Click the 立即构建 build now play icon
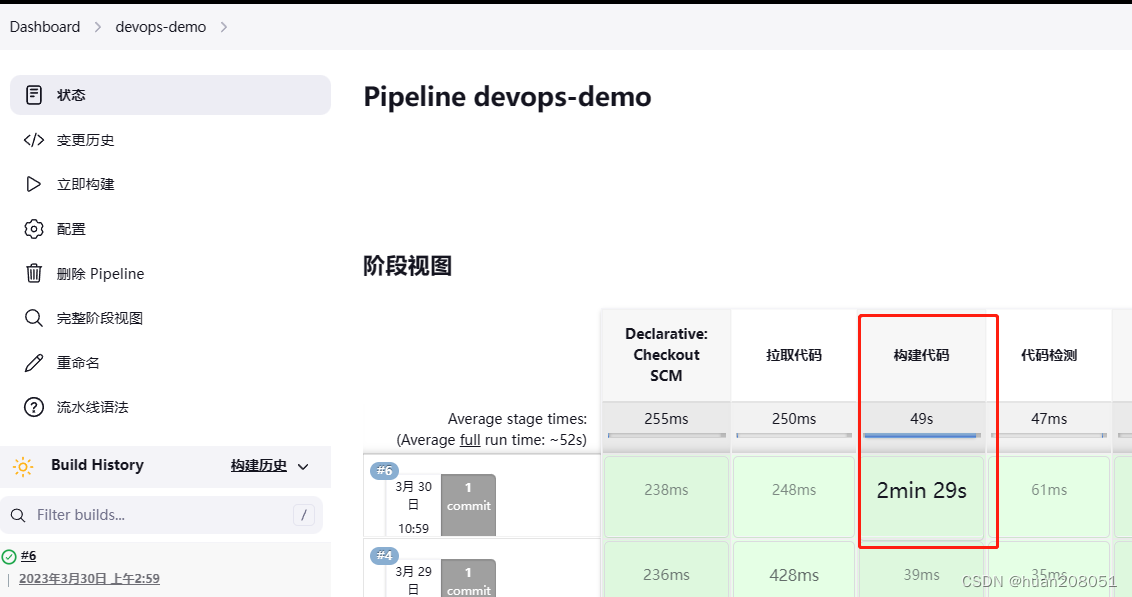The height and width of the screenshot is (597, 1132). (32, 184)
